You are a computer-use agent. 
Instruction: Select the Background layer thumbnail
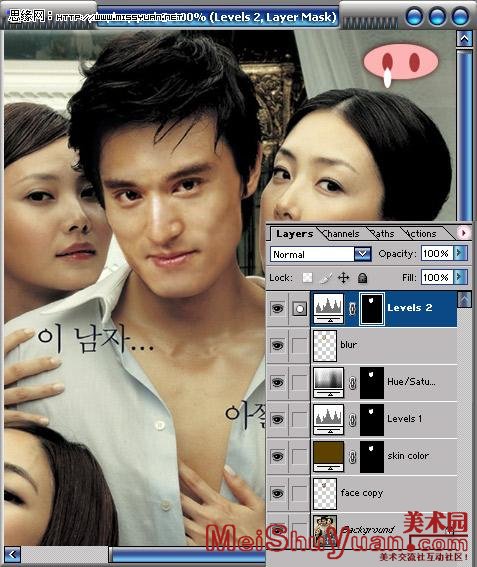coord(325,530)
